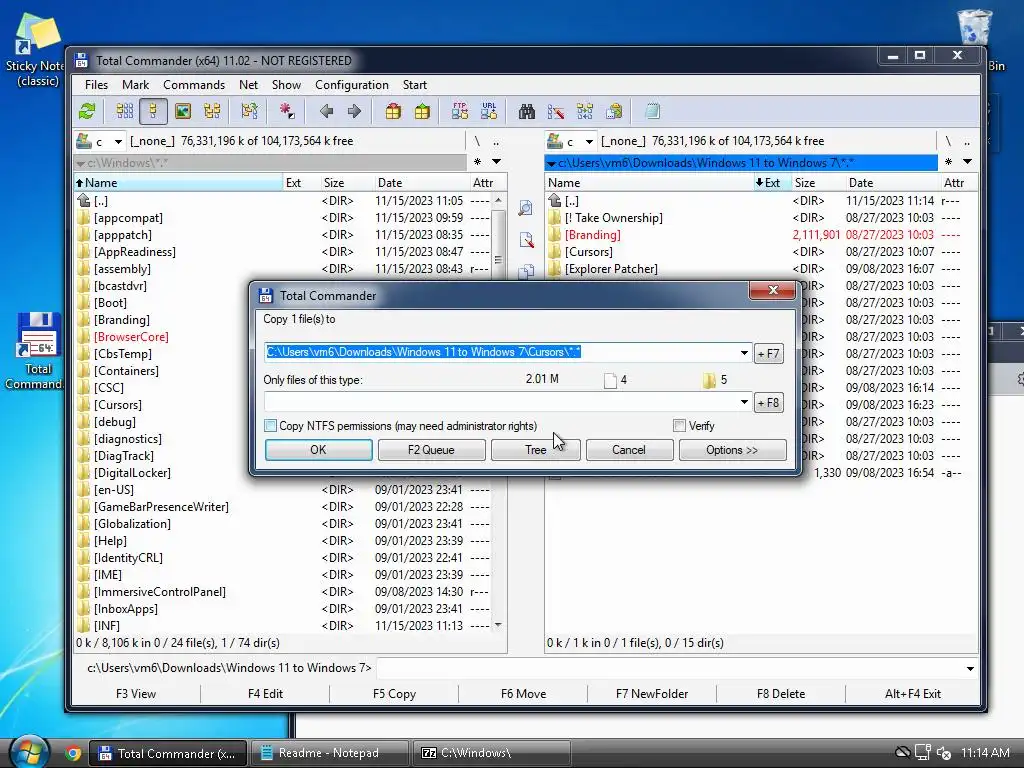Expand Options >> in copy dialog
The height and width of the screenshot is (768, 1024).
click(x=732, y=450)
